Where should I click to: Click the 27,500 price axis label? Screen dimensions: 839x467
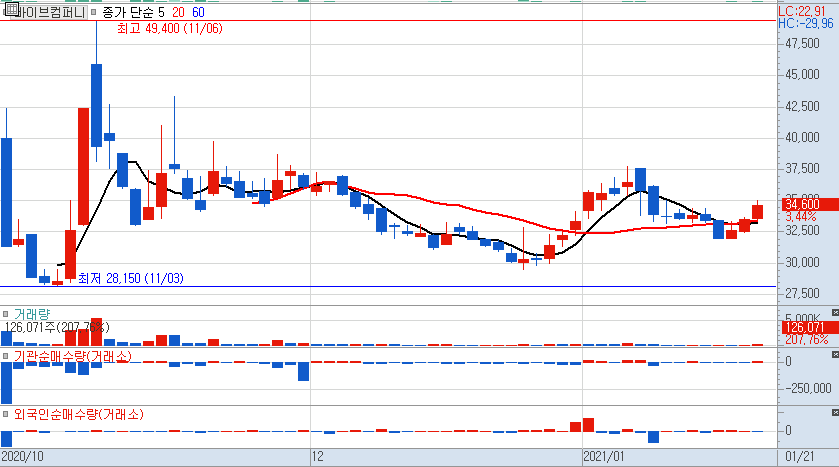[802, 293]
